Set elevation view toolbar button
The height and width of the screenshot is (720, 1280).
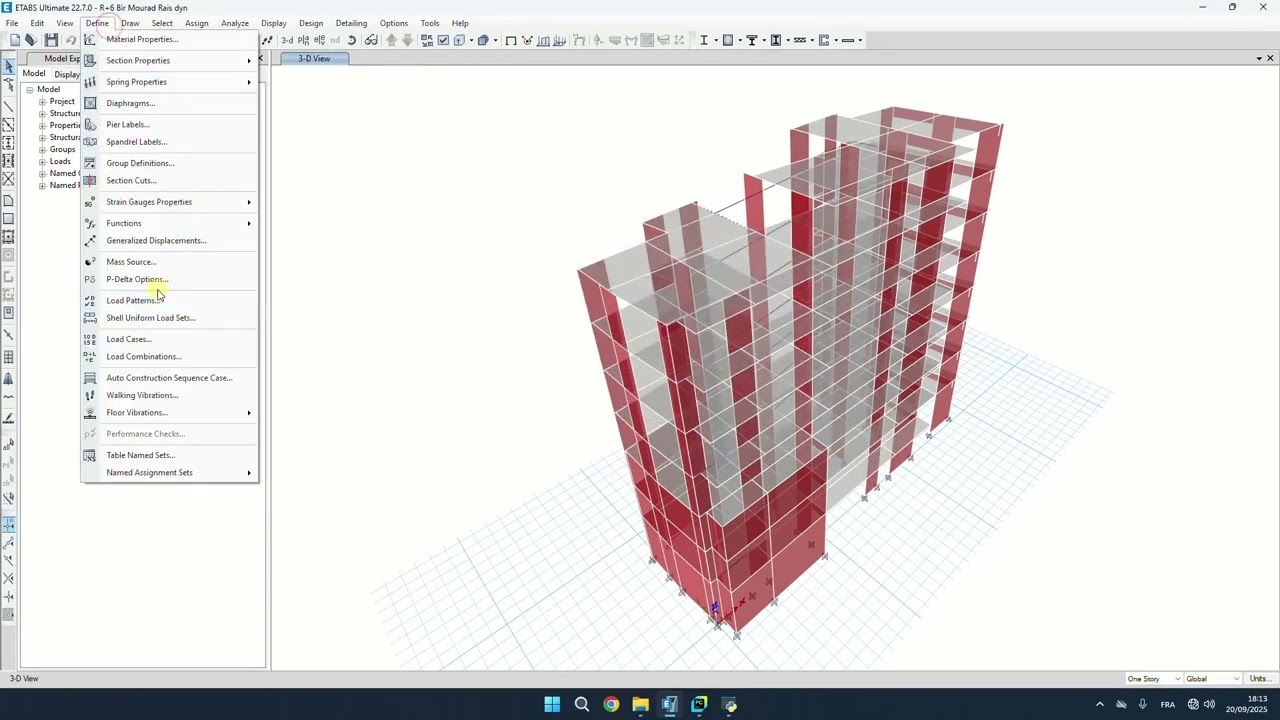[319, 40]
